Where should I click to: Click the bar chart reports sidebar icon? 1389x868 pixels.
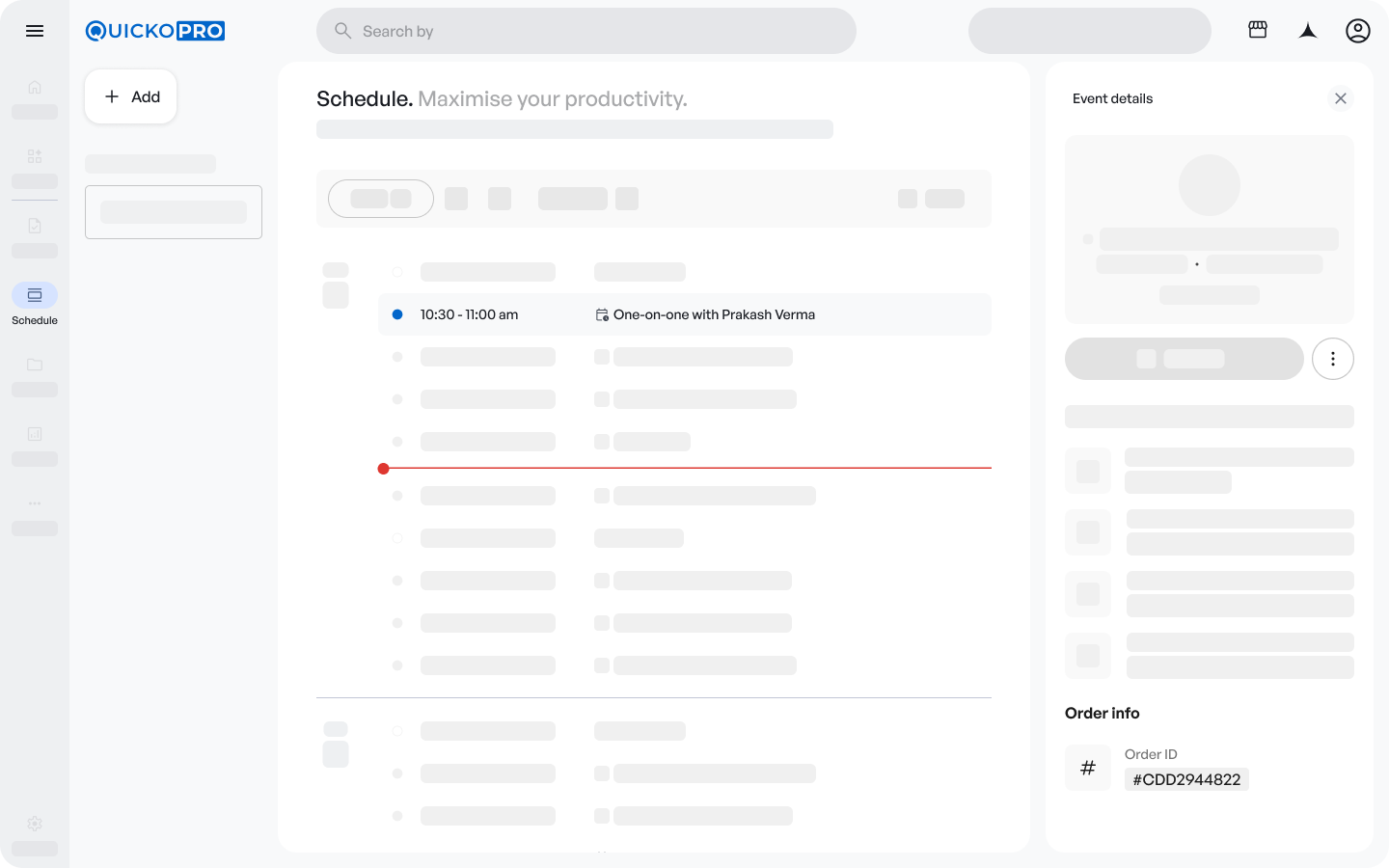(35, 434)
